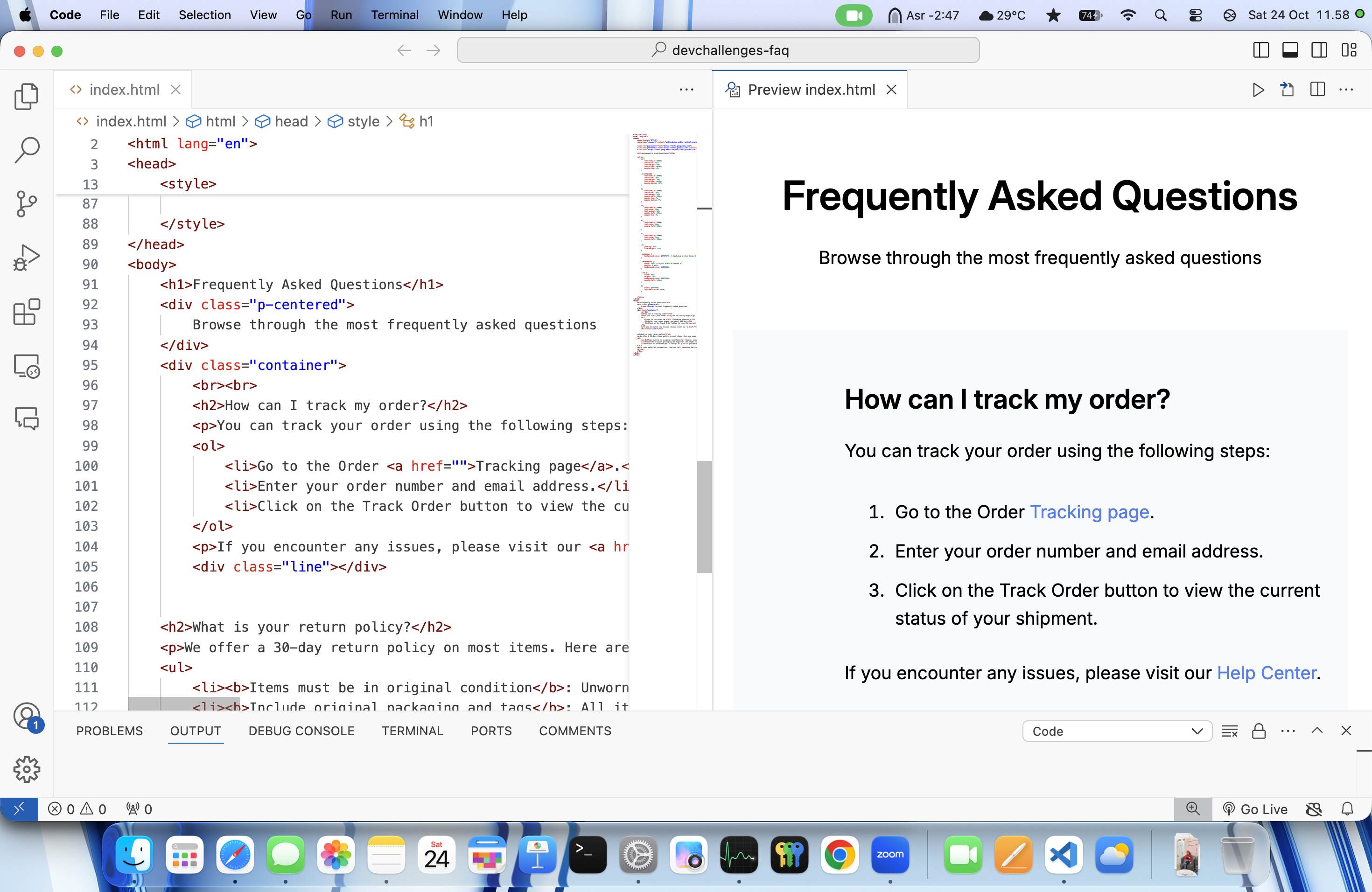Screen dimensions: 1372x892
Task: Open the Extensions view
Action: (27, 312)
